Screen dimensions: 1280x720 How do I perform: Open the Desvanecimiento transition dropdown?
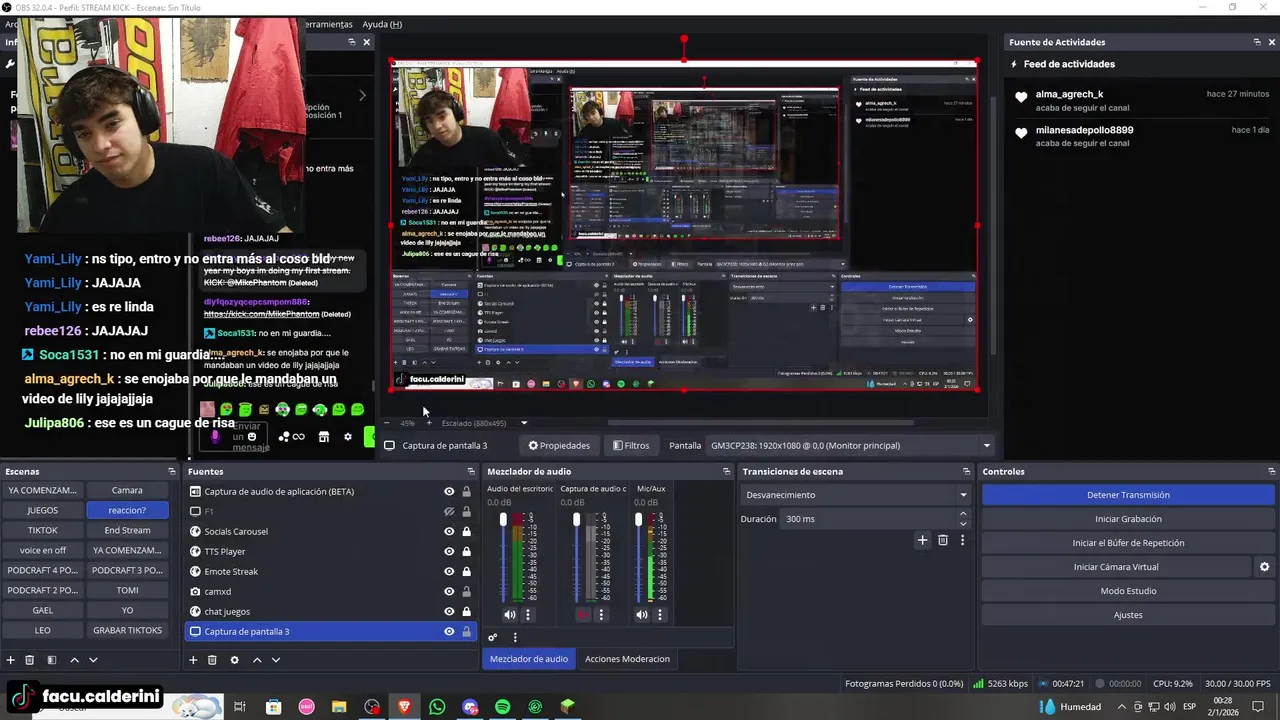pos(856,495)
